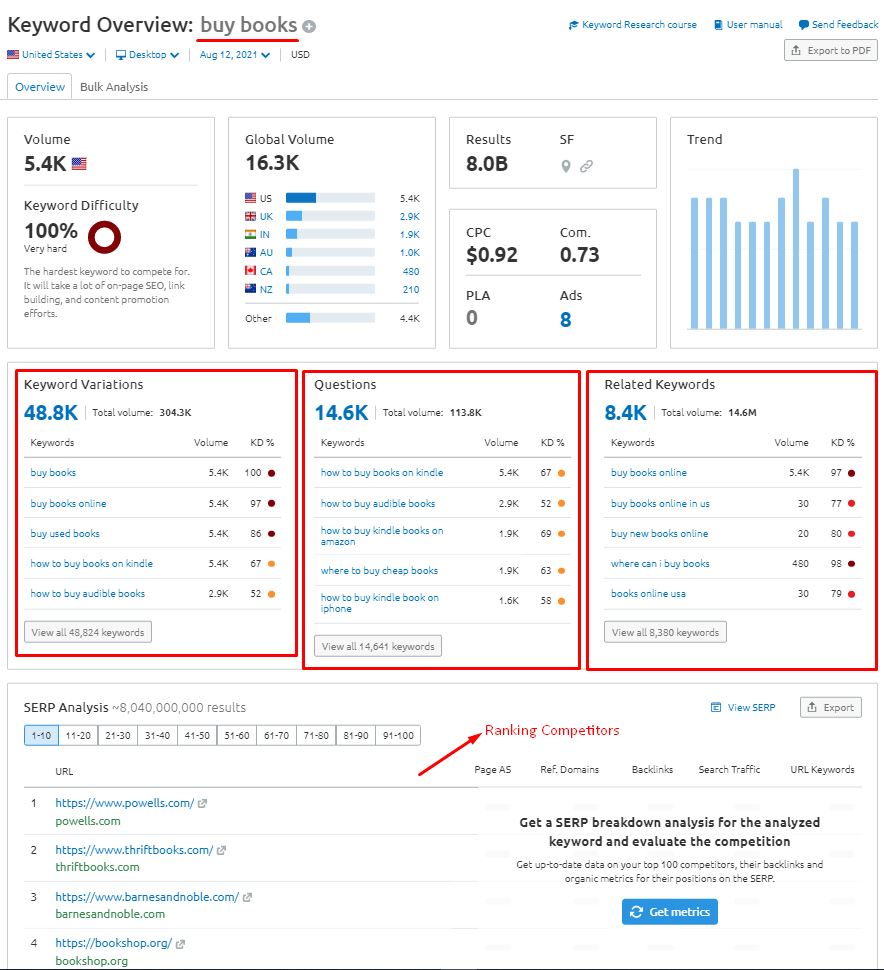Click the Keyword Difficulty donut indicator
884x970 pixels.
tap(104, 237)
